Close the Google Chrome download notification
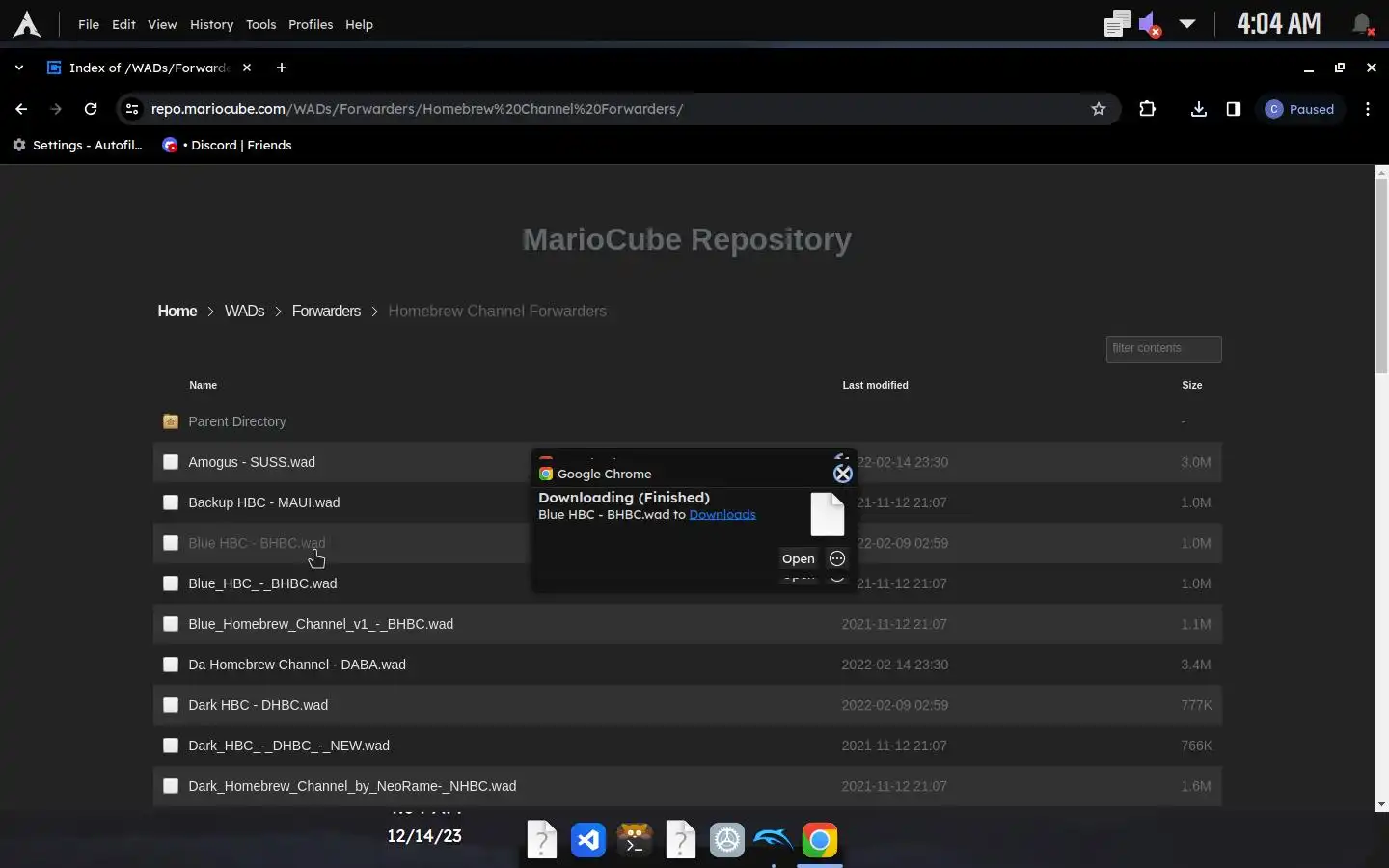The height and width of the screenshot is (868, 1389). [x=843, y=474]
